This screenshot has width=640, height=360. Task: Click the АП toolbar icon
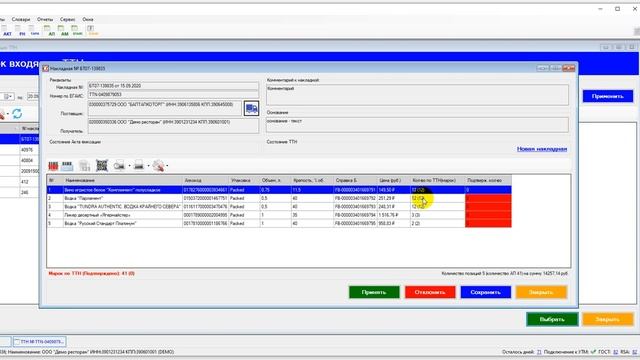tap(51, 31)
